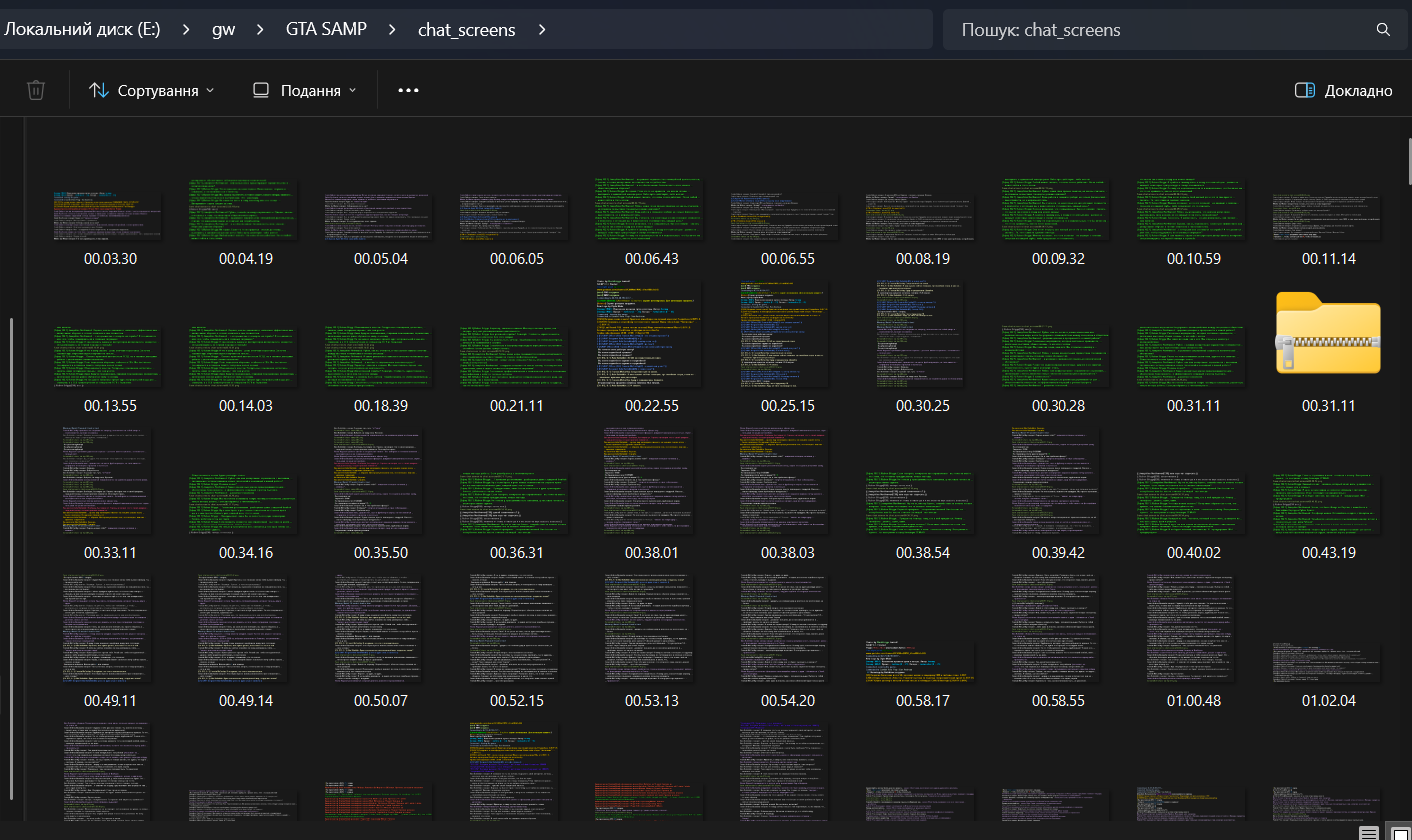Expand the chevron after chat_screens breadcrumb

[x=542, y=30]
